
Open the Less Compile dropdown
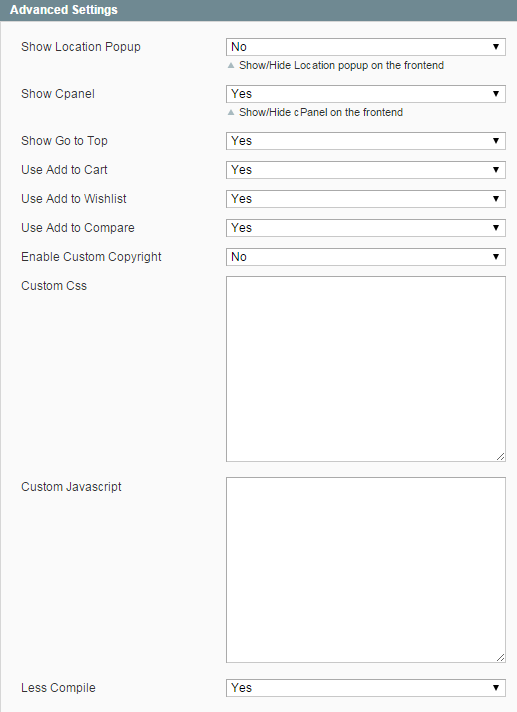[366, 688]
